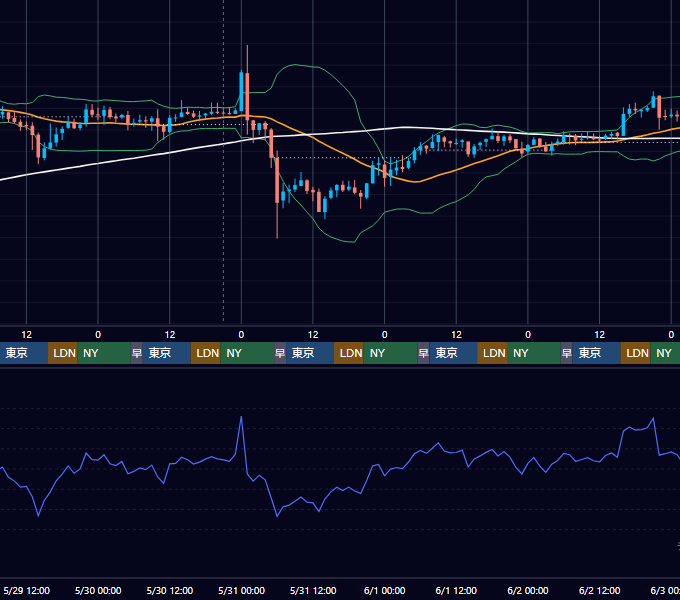Select the 早 early-session block before 5/31 東京
This screenshot has height=600, width=680.
280,353
